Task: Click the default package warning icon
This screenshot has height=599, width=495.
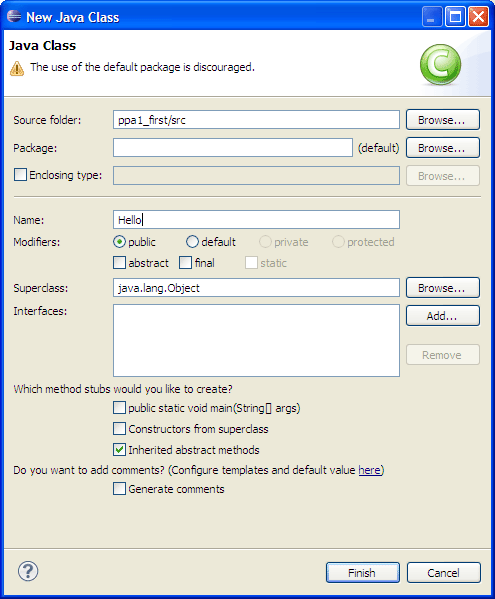Action: pyautogui.click(x=17, y=68)
